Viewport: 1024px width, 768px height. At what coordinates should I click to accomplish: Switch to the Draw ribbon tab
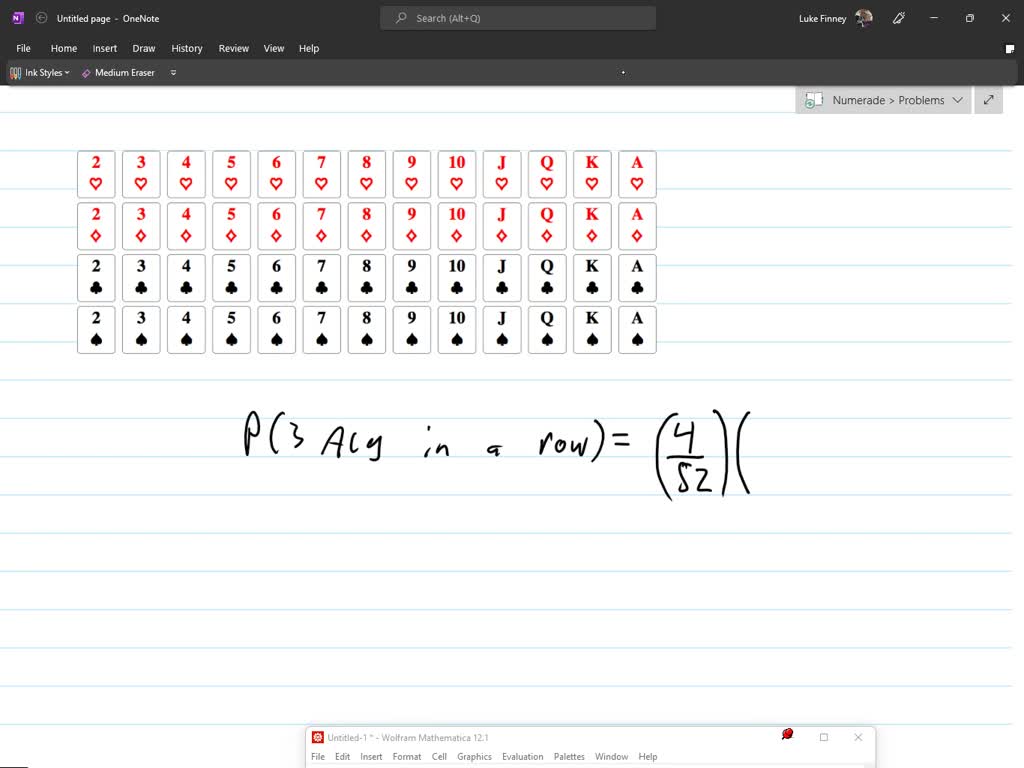(143, 47)
